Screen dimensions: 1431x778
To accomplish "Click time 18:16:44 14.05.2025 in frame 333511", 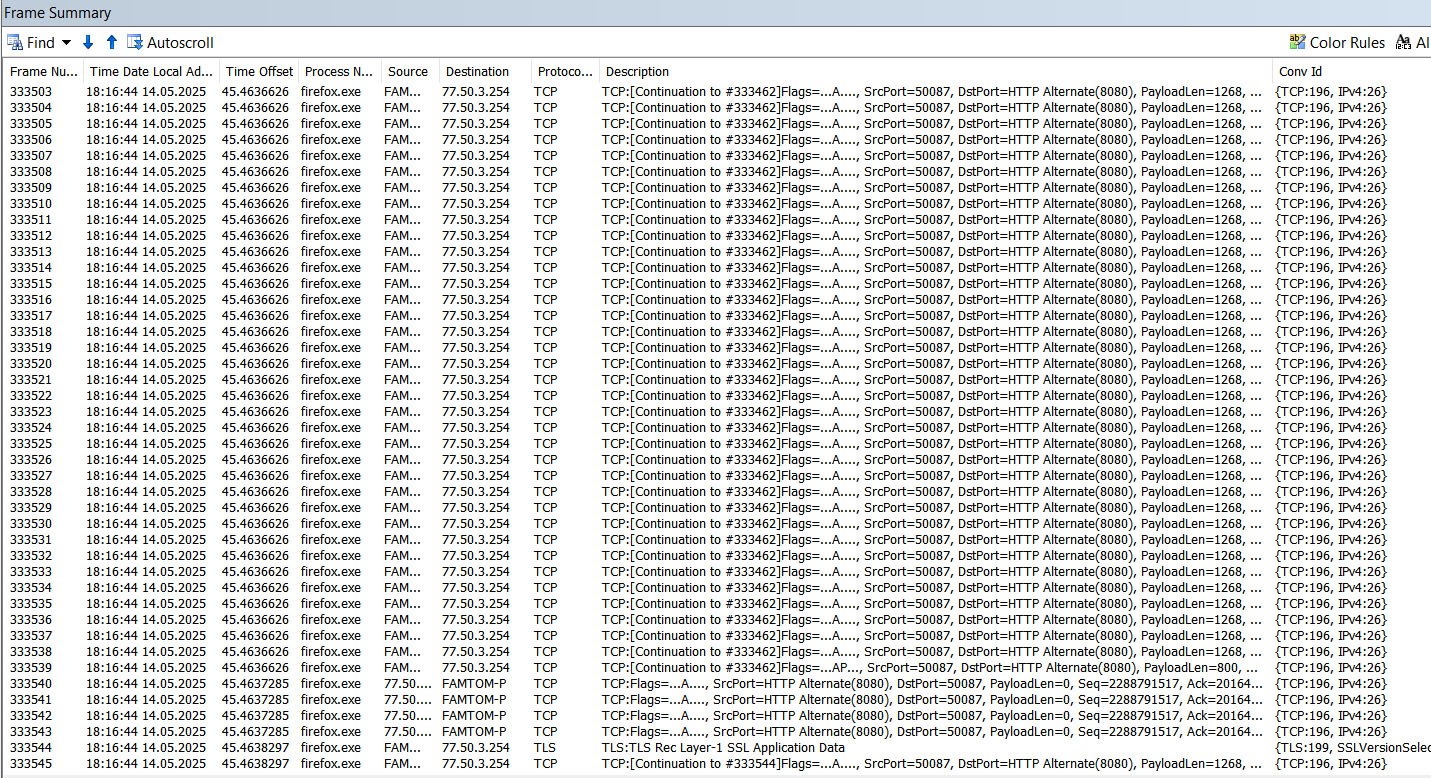I will coord(146,220).
